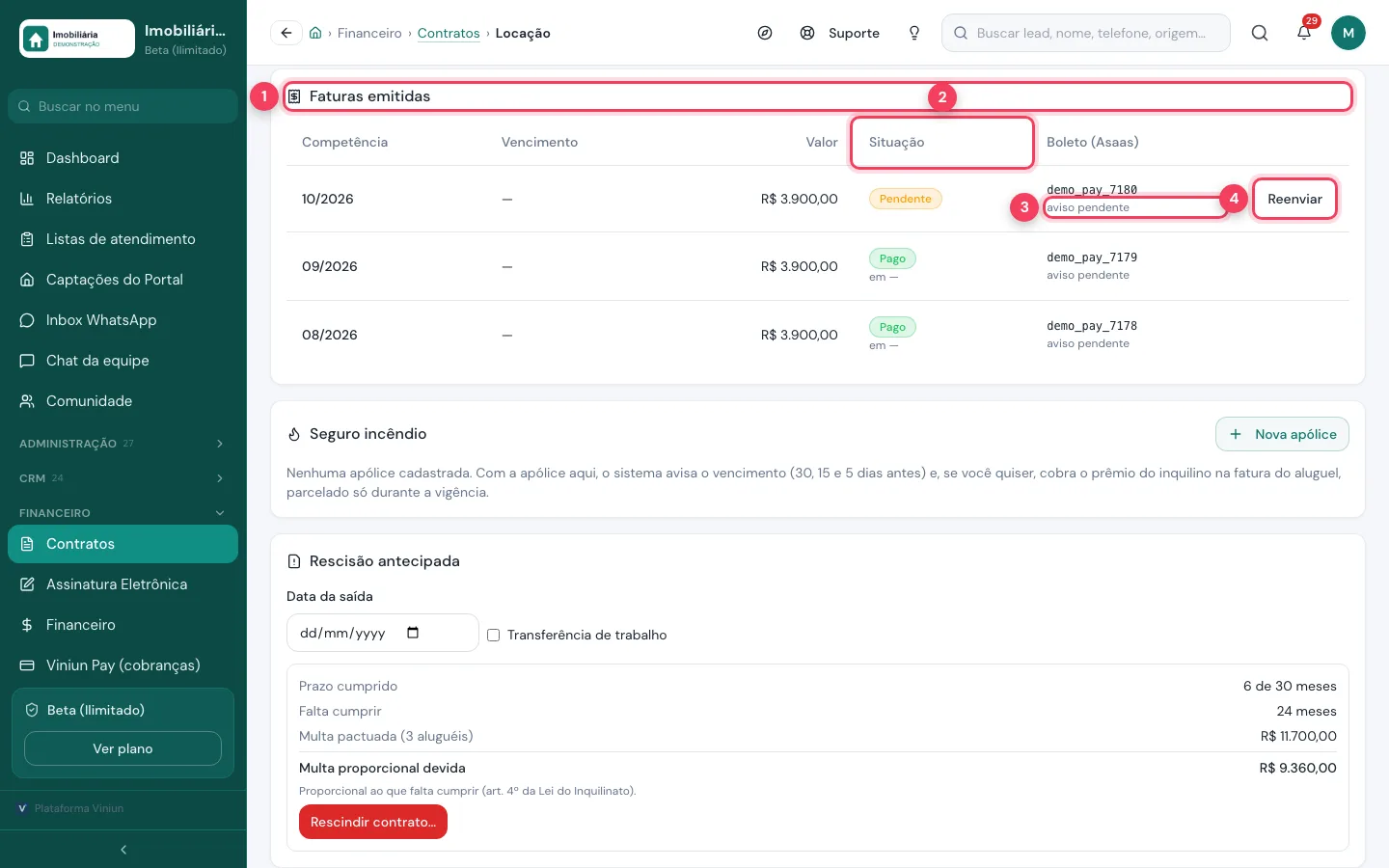
Task: Focus the Buscar no menu field
Action: coord(123,106)
